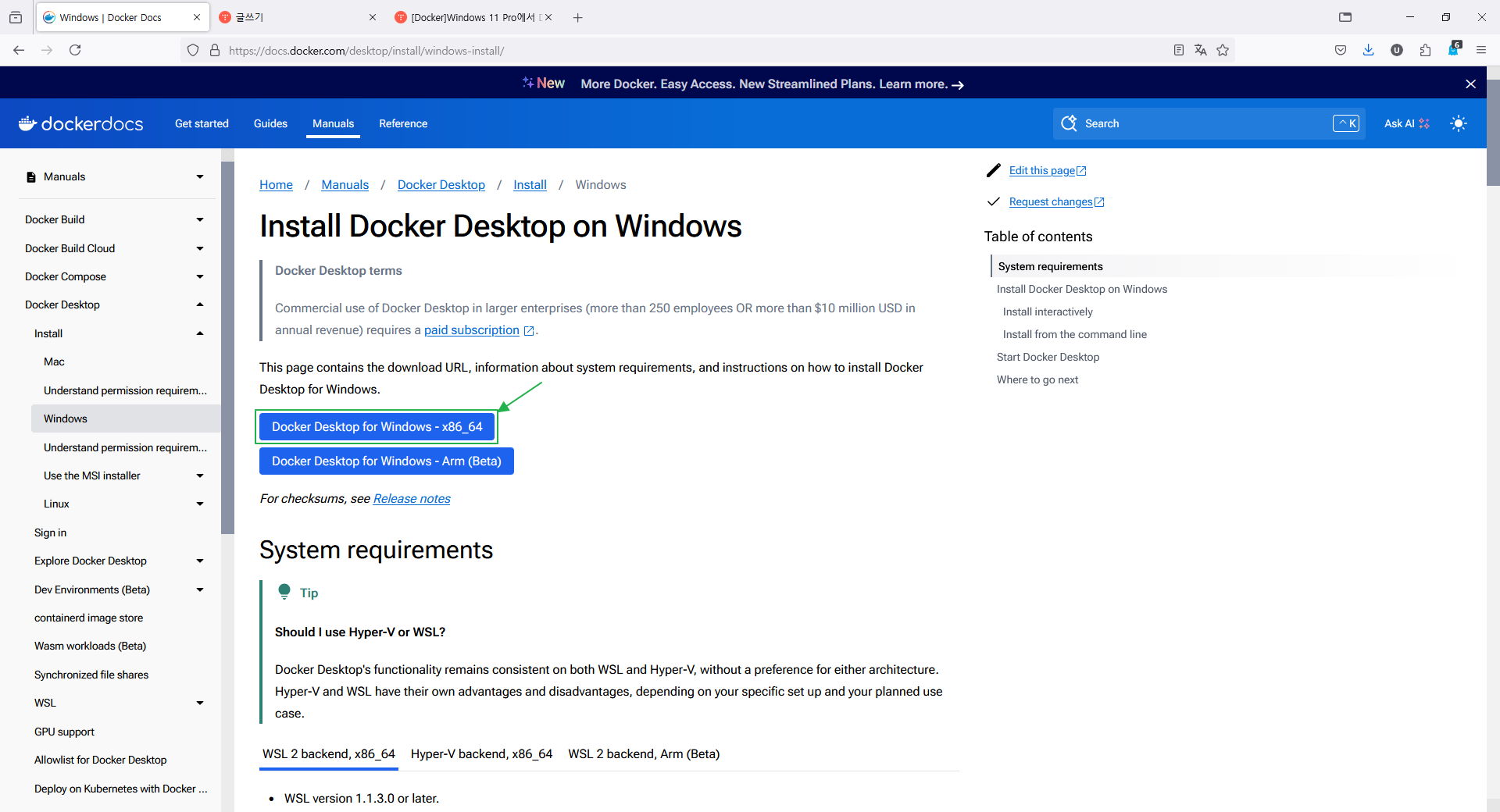
Task: Click the dockerdocs logo
Action: pyautogui.click(x=81, y=123)
